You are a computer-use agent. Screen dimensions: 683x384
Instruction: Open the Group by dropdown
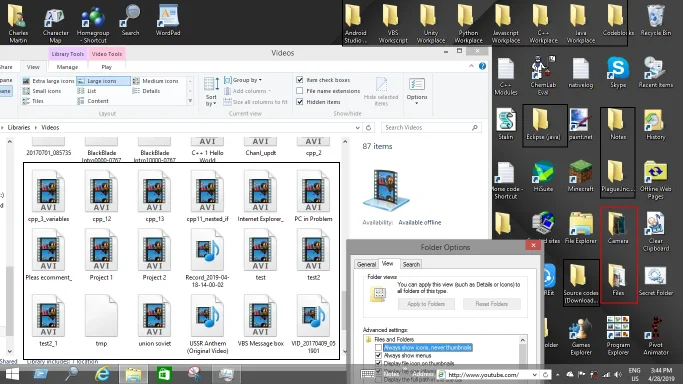tap(243, 80)
